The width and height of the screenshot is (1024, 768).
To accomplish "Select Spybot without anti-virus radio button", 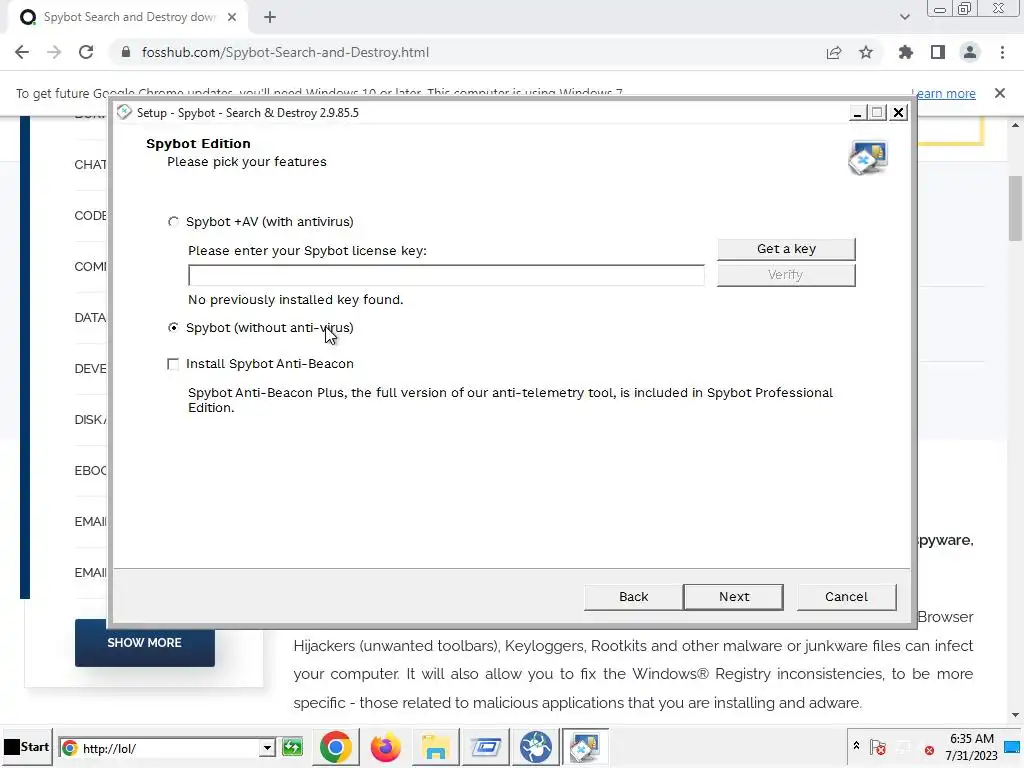I will 173,328.
